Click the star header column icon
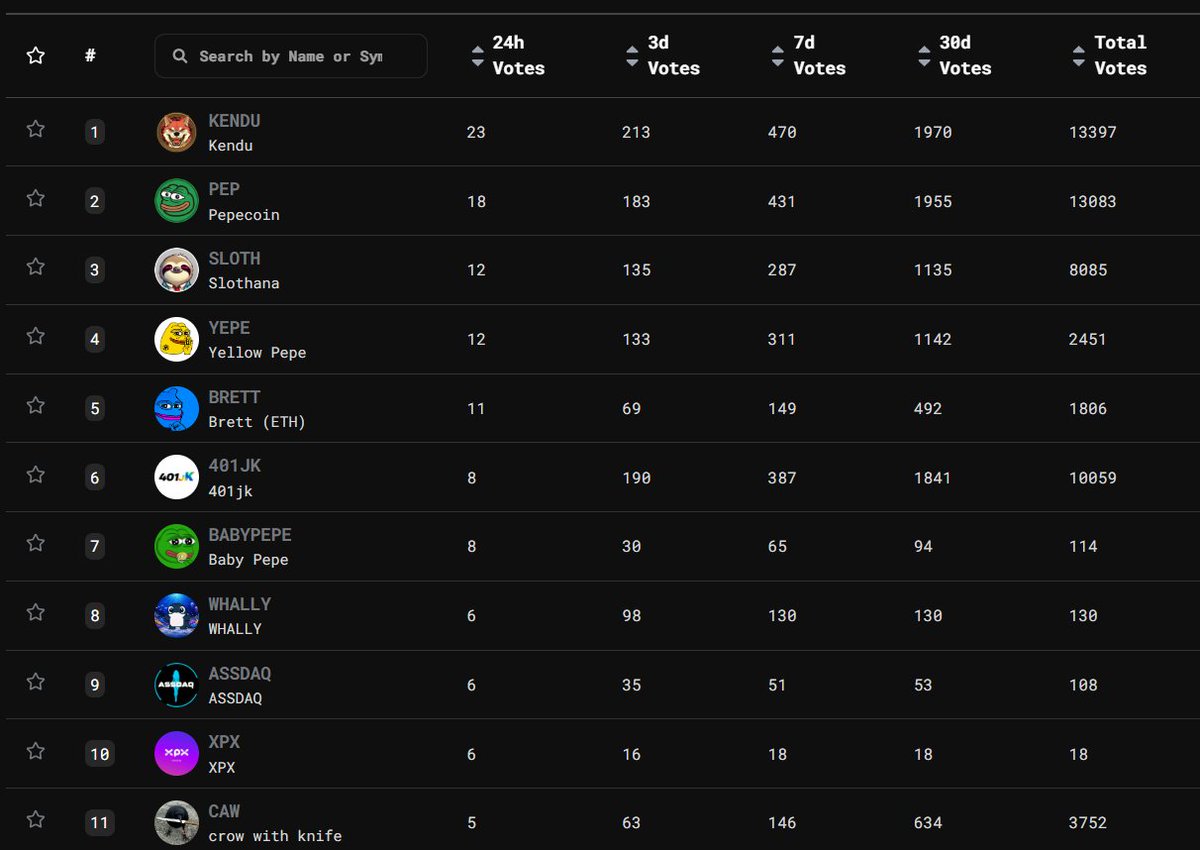Image resolution: width=1200 pixels, height=850 pixels. 36,56
